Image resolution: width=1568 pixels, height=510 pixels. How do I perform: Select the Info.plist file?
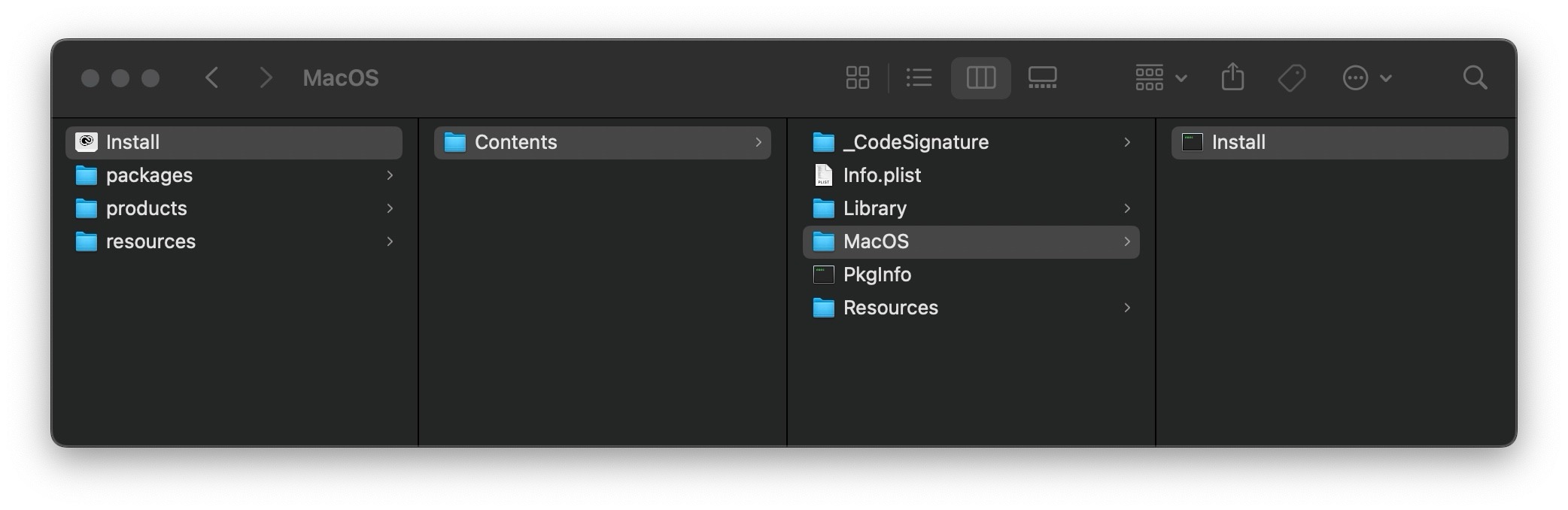(x=882, y=175)
